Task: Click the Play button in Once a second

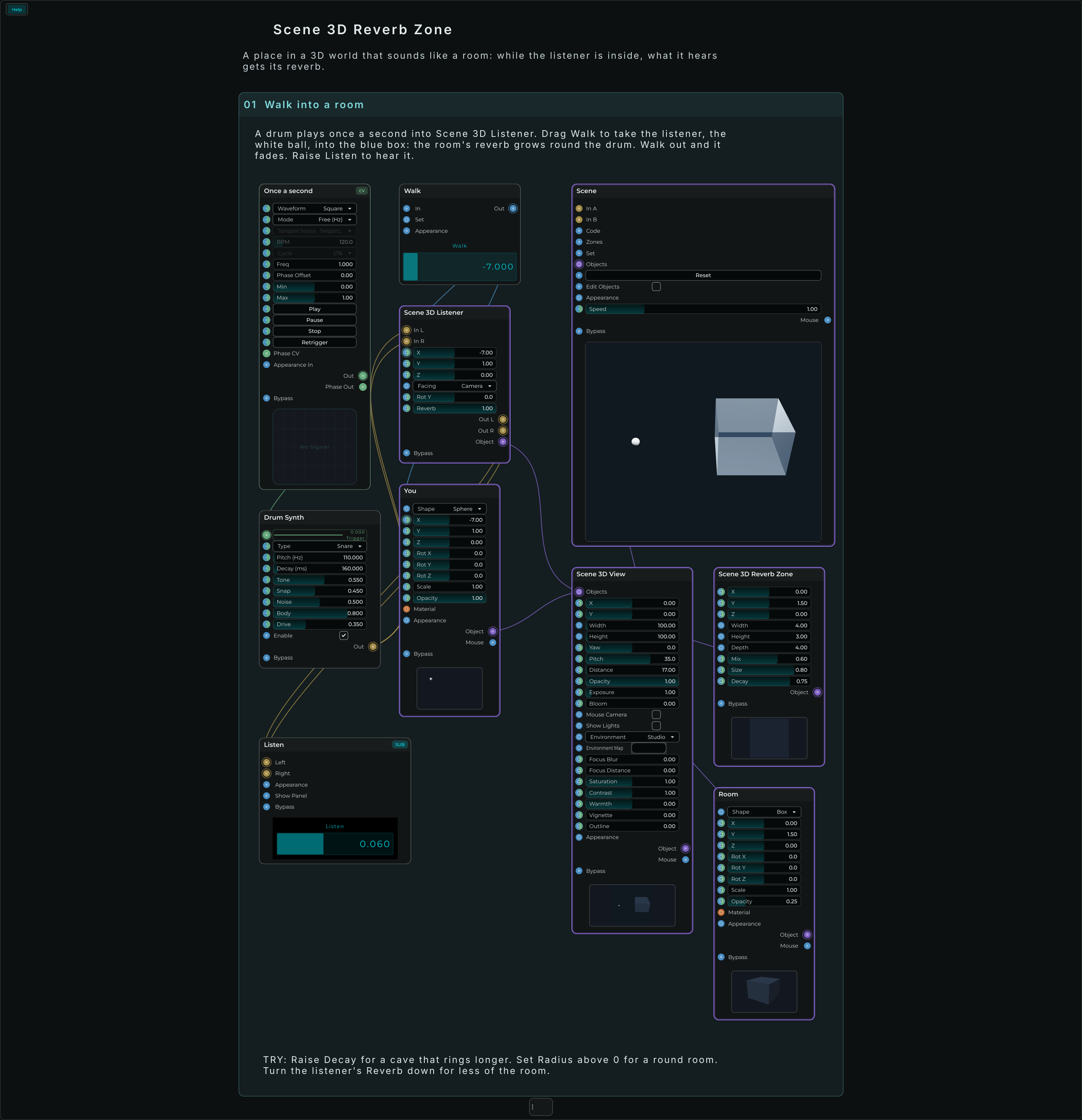Action: pos(314,309)
